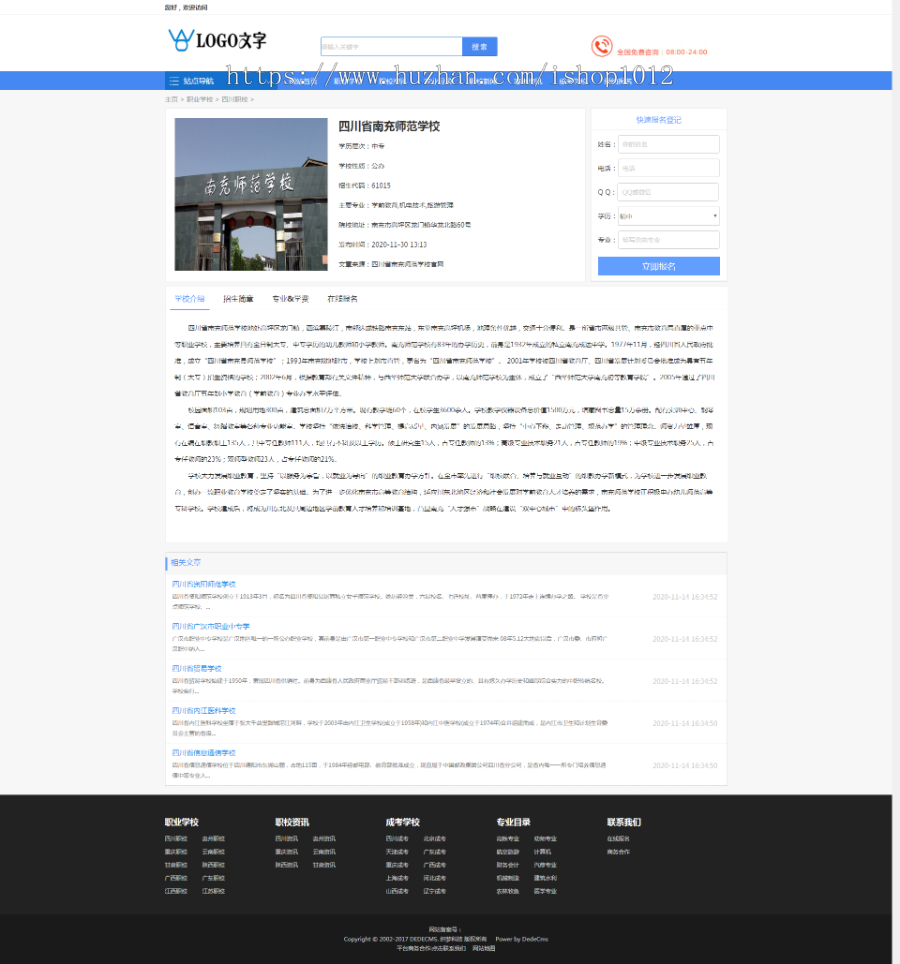Click 辽宁成考 in the footer
The height and width of the screenshot is (964, 900).
click(x=435, y=891)
